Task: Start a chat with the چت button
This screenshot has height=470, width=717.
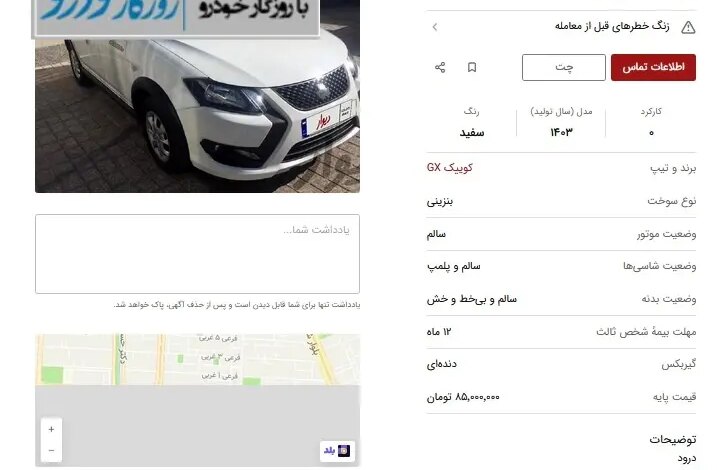Action: 563,67
